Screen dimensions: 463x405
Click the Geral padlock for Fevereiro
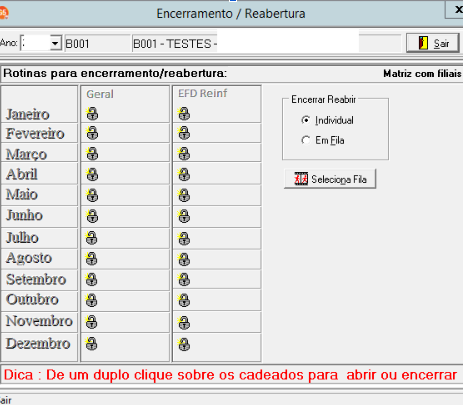pos(92,133)
